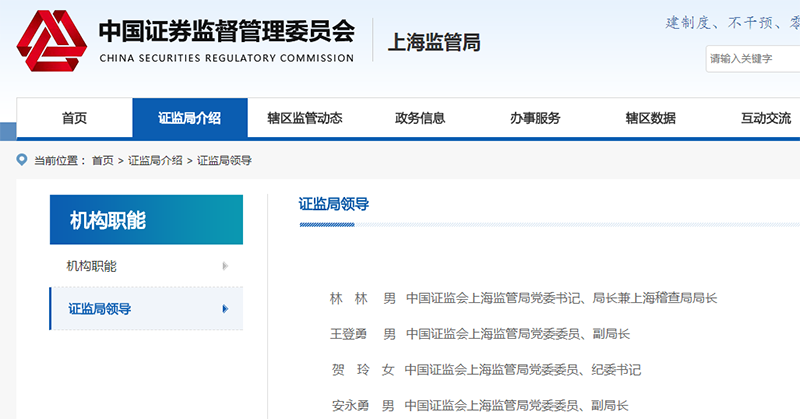Select 证监局领导 item in left sidebar
The width and height of the screenshot is (800, 419).
click(99, 309)
